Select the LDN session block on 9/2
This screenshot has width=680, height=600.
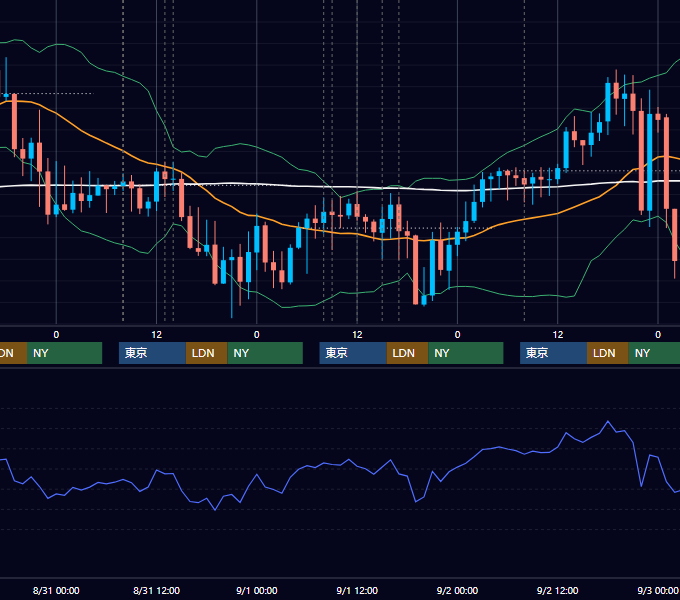(608, 353)
